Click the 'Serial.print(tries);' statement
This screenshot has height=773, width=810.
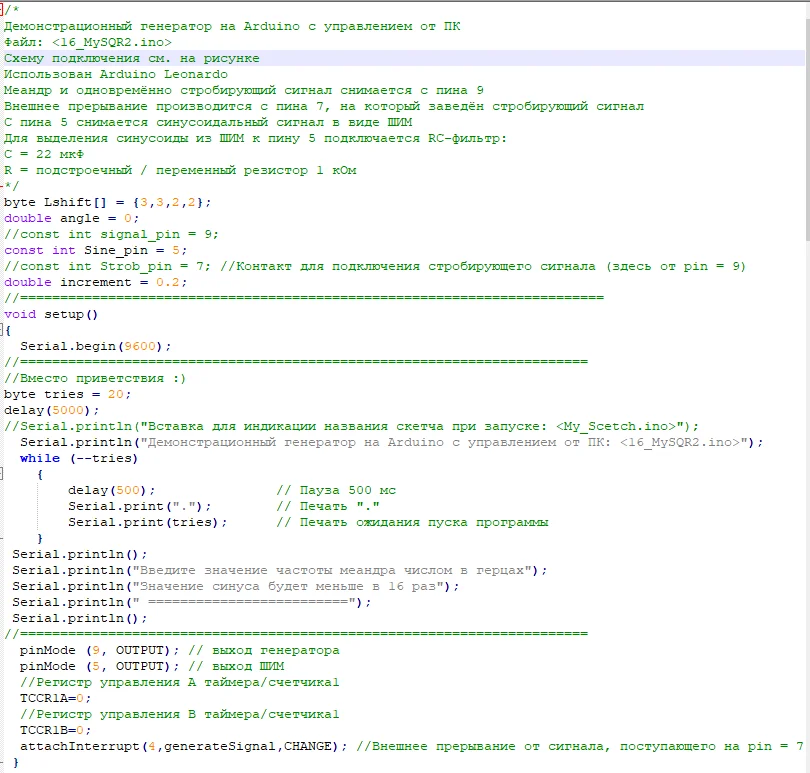[x=147, y=522]
